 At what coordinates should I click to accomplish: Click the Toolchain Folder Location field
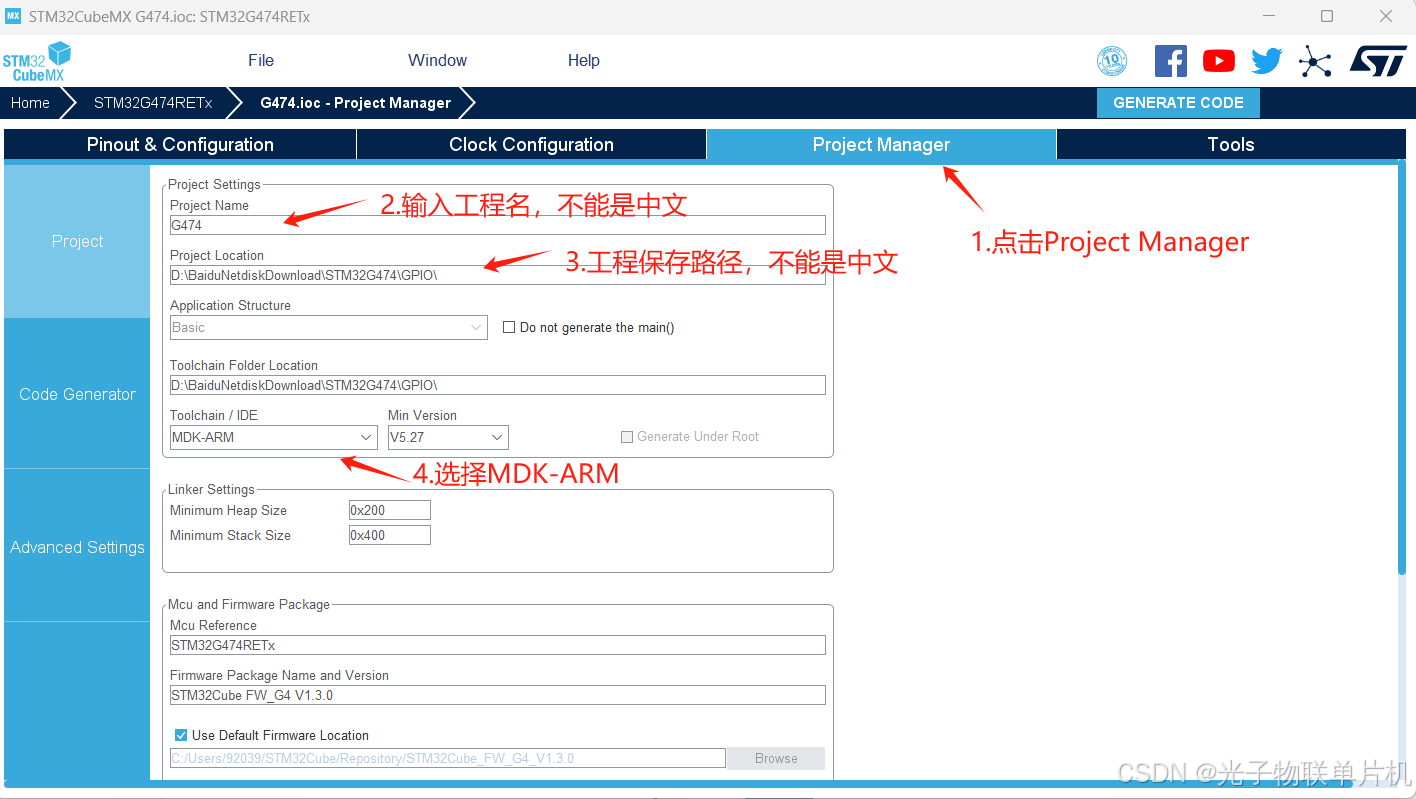[498, 385]
